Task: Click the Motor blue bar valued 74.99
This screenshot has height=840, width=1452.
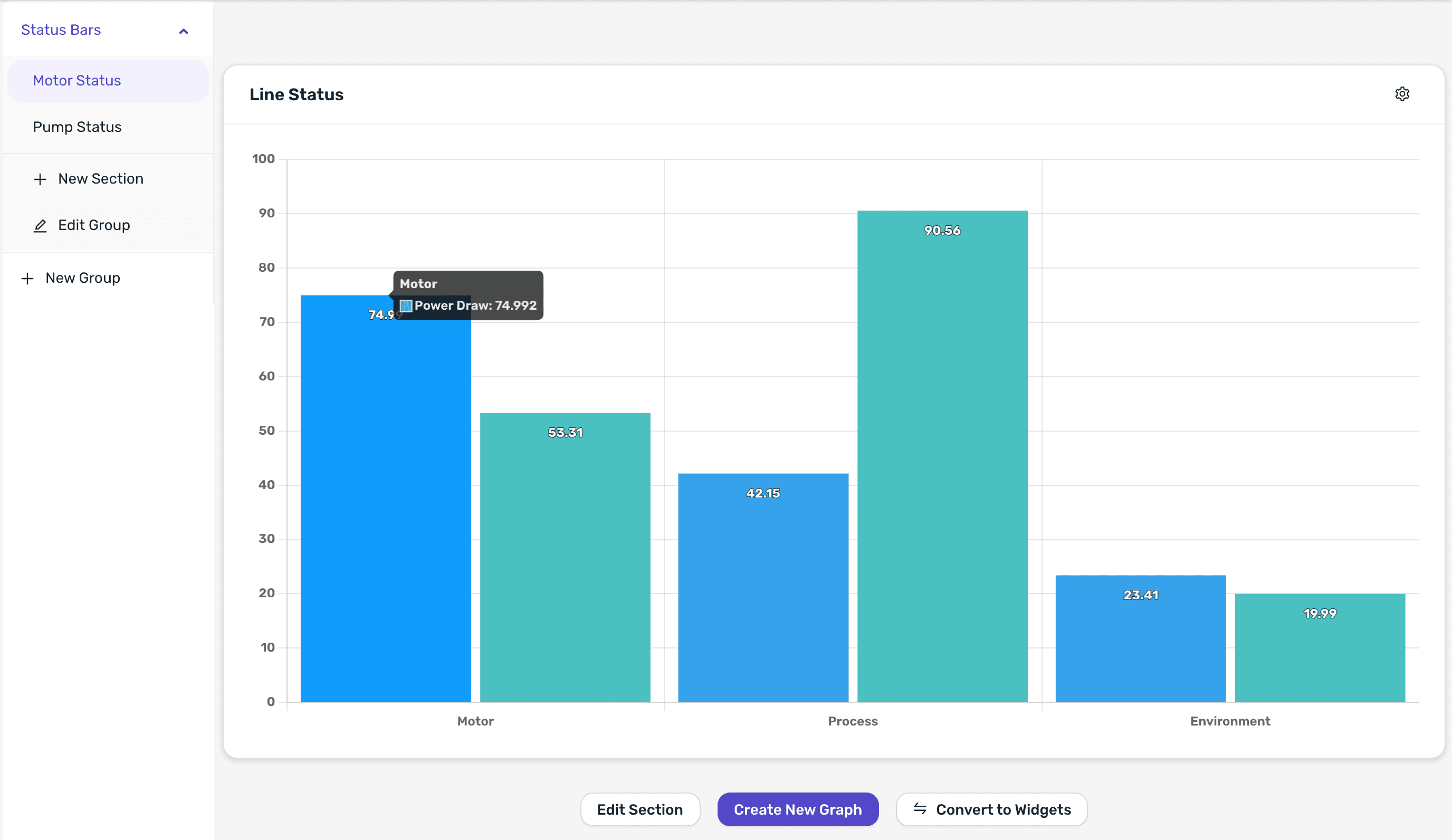Action: tap(386, 498)
